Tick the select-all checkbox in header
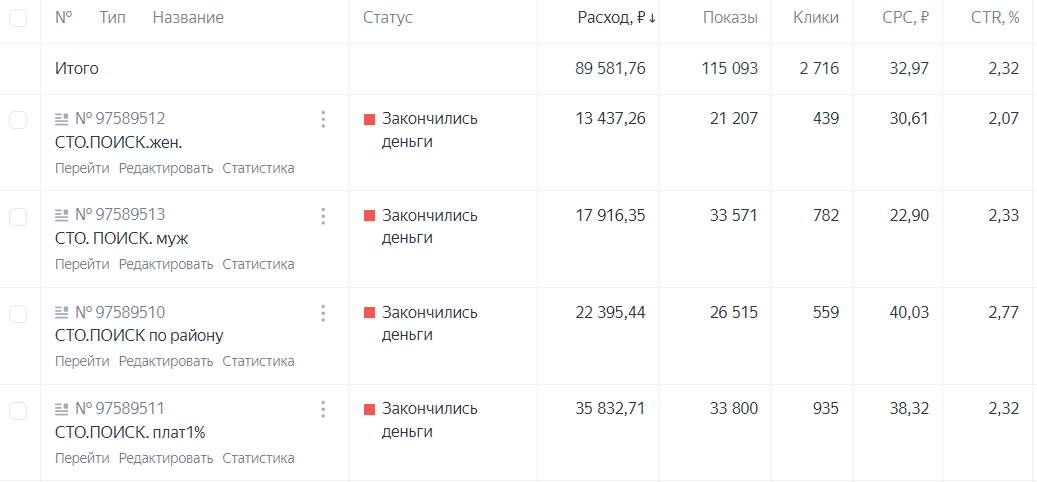 click(18, 18)
